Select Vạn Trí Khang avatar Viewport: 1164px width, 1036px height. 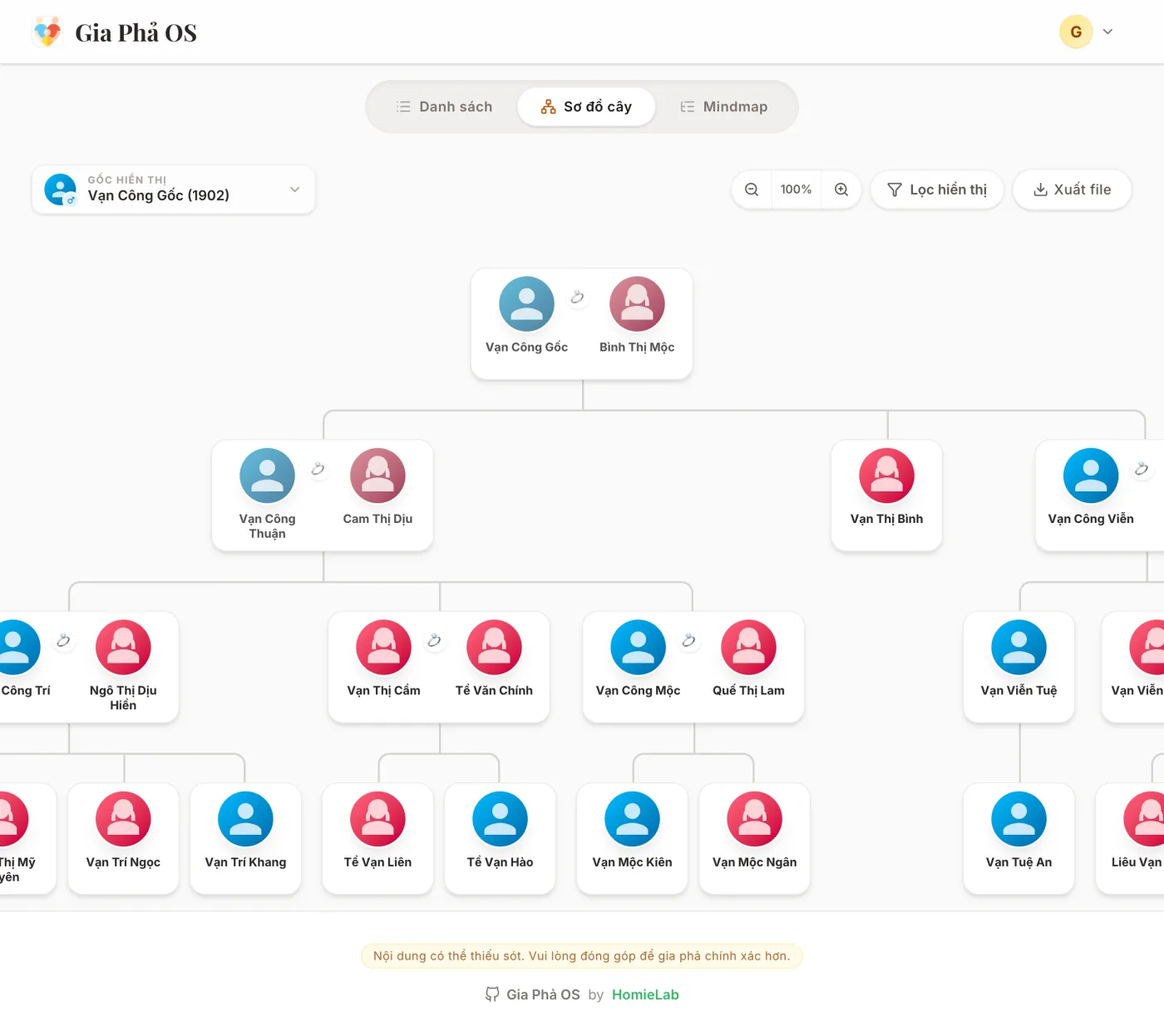[245, 819]
